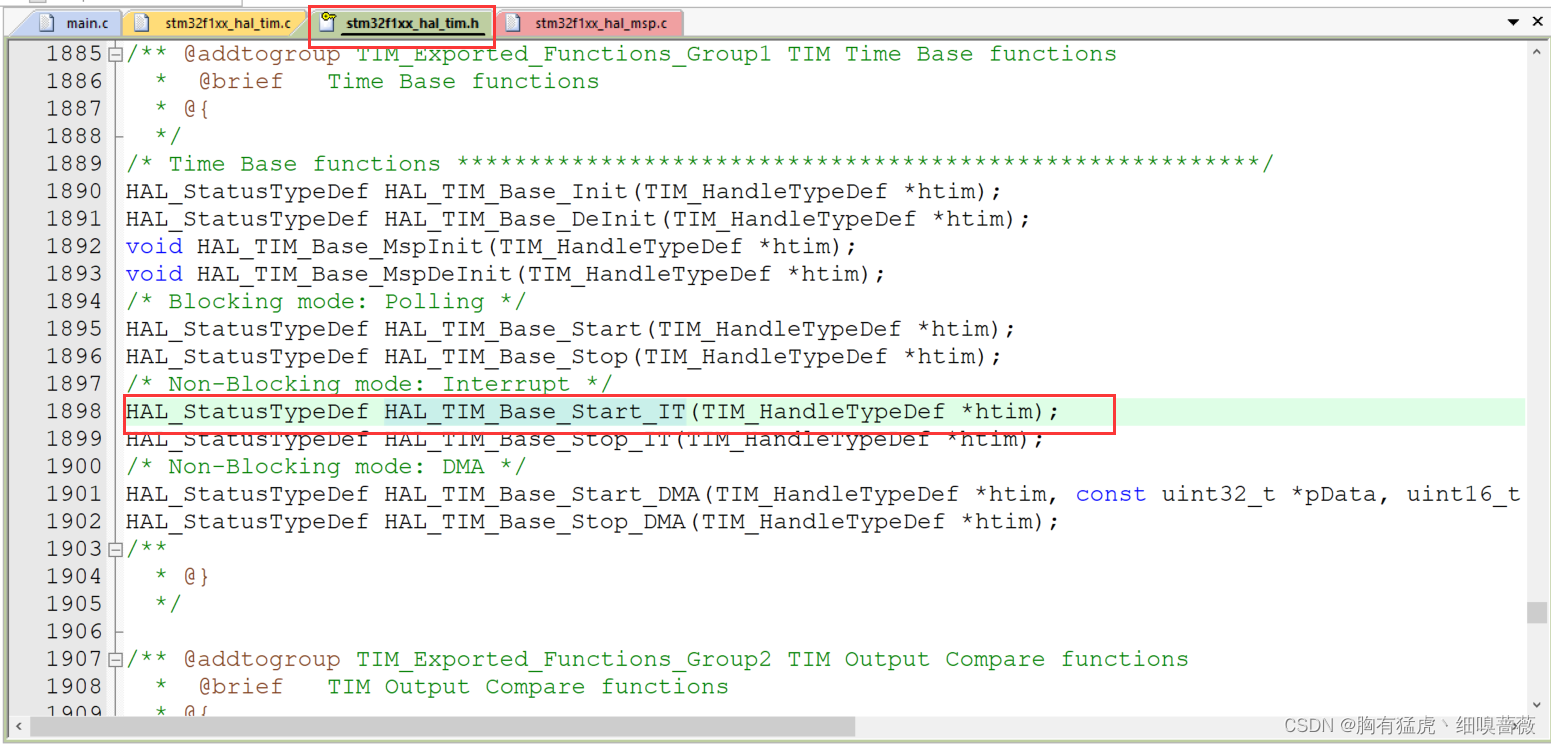The width and height of the screenshot is (1551, 744).
Task: Click line number 1898 in the margin
Action: [x=77, y=411]
